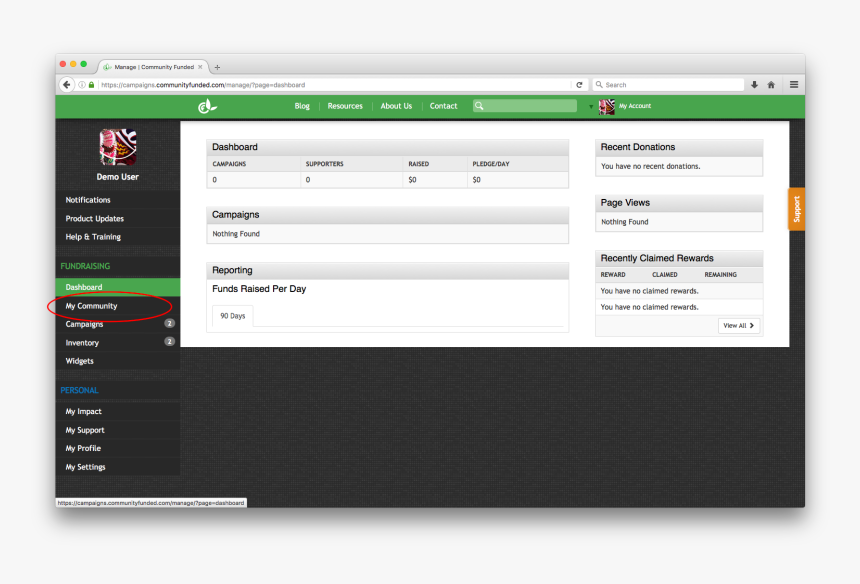Screen dimensions: 860x584
Task: Close the Manage Community Funded tab
Action: point(200,67)
